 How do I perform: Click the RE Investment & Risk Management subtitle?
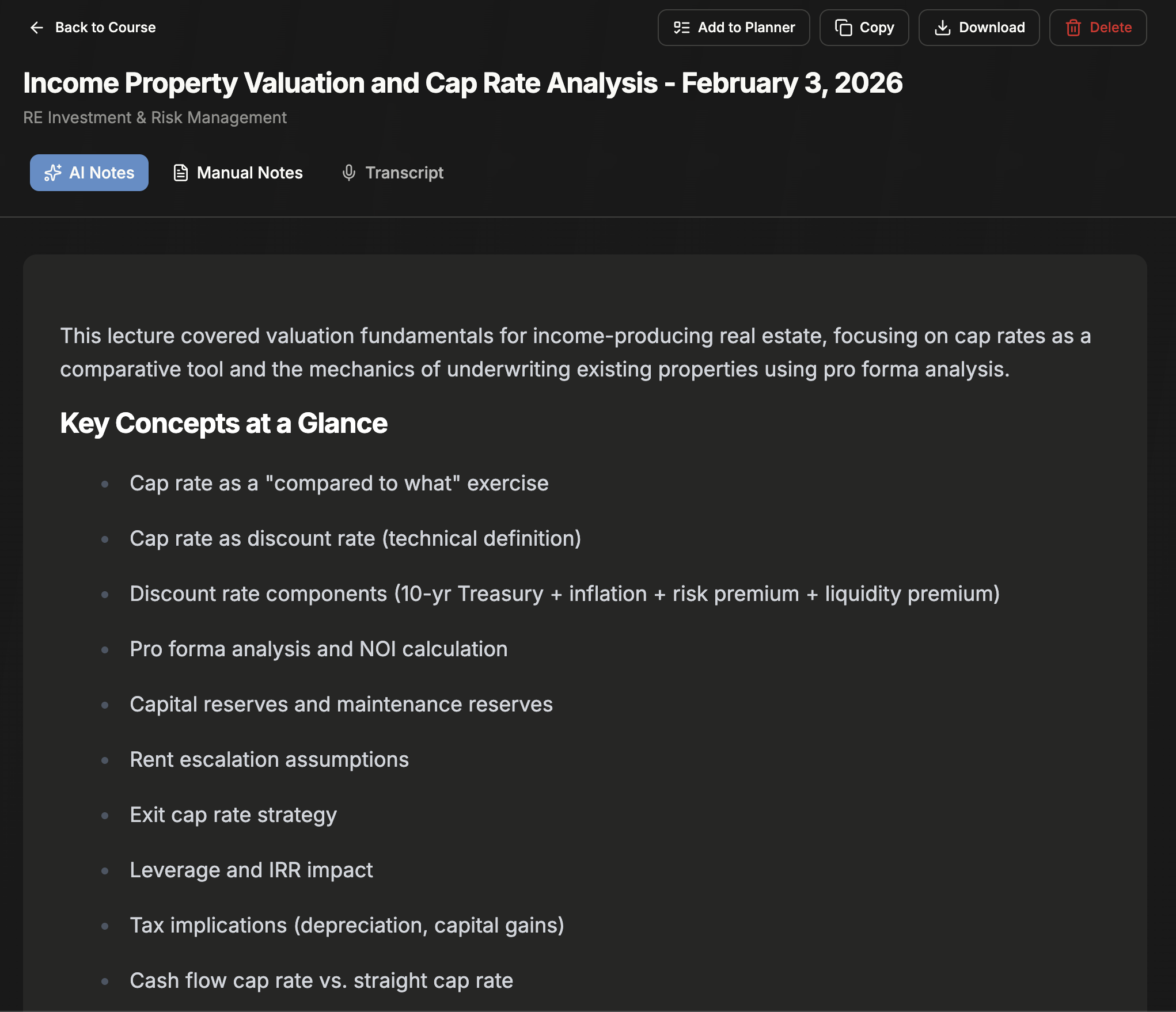[x=155, y=117]
